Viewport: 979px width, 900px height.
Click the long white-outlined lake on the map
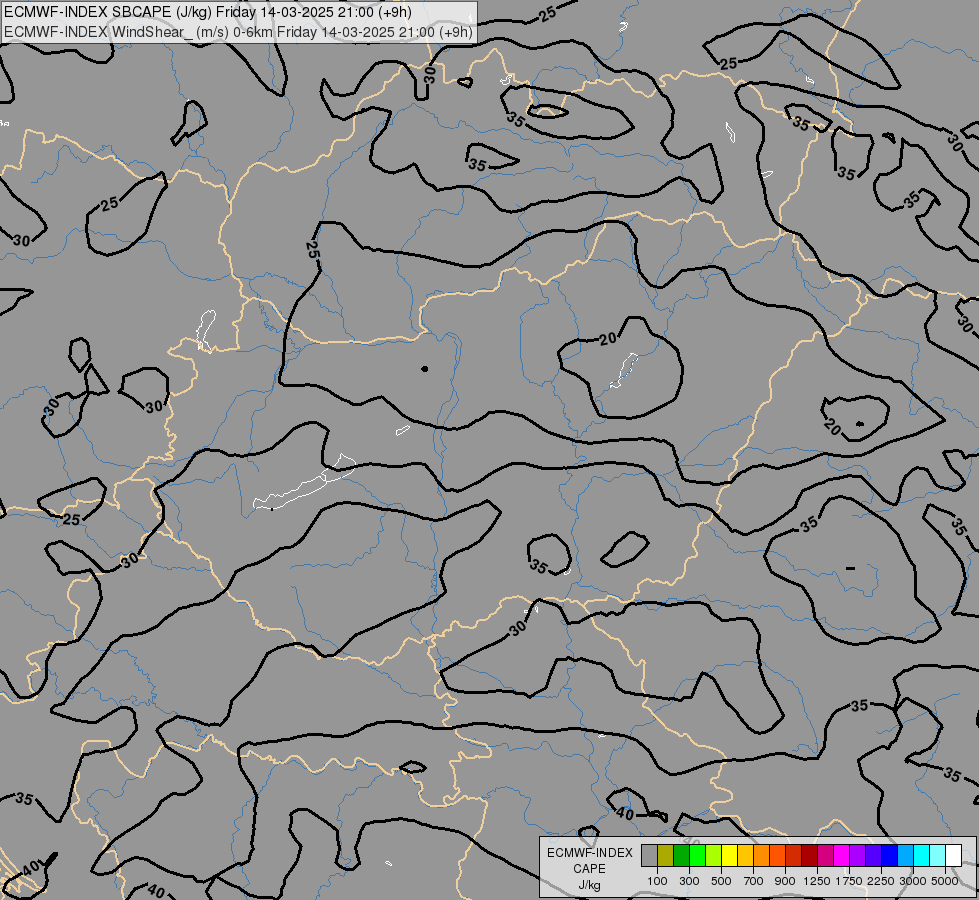[x=305, y=483]
